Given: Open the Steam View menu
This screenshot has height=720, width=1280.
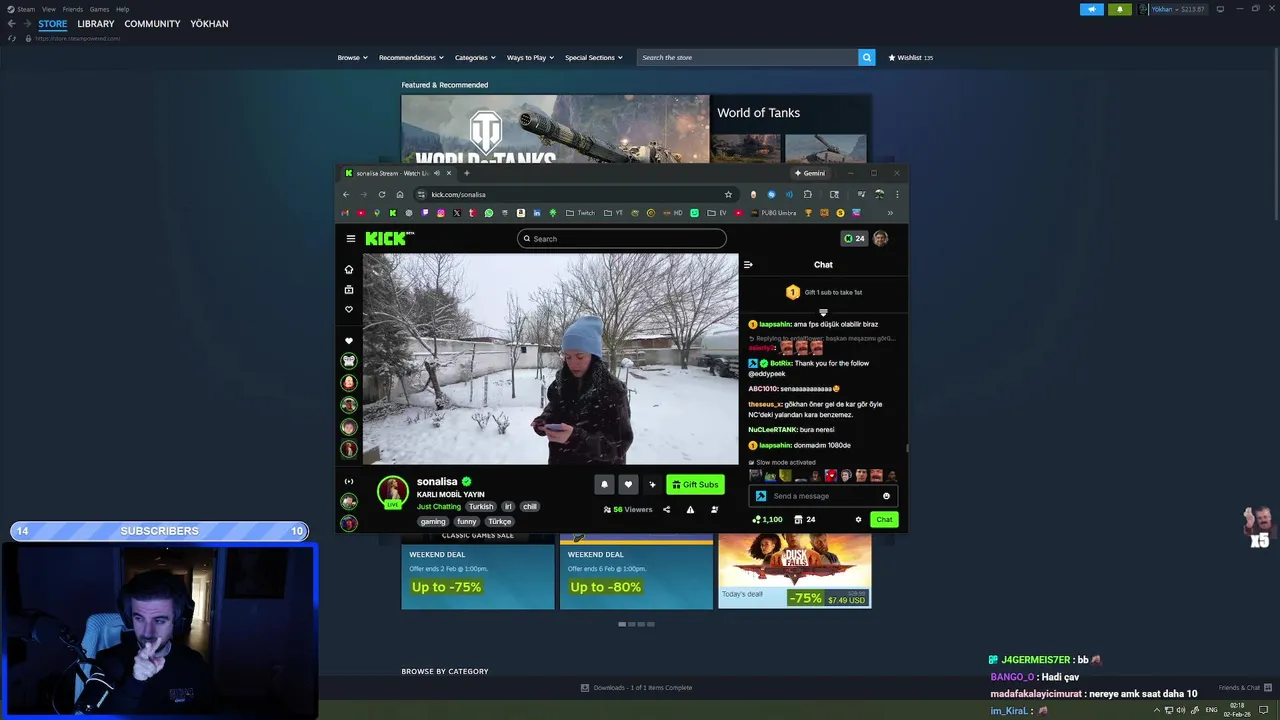Looking at the screenshot, I should pos(48,9).
